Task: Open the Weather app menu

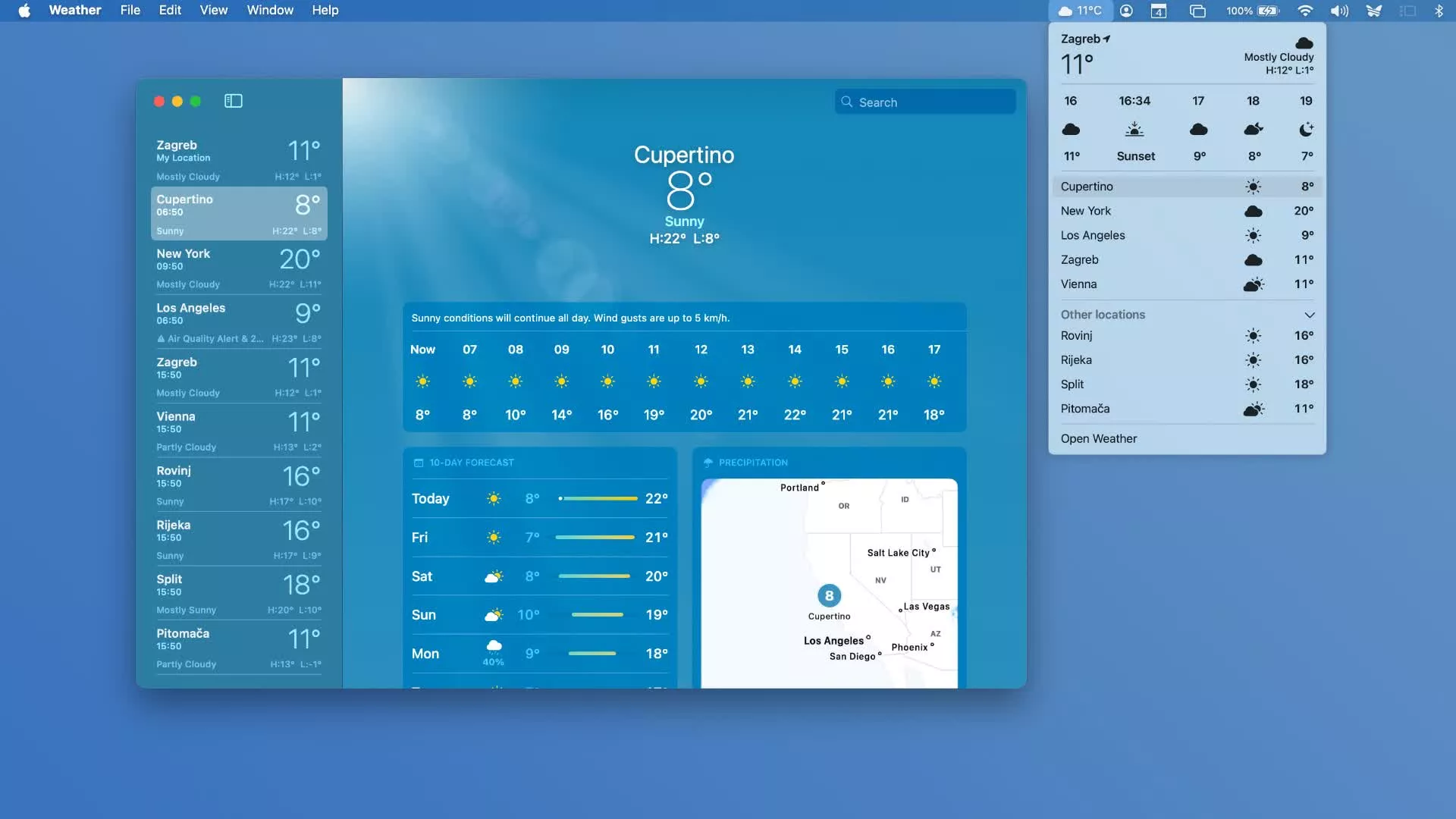Action: (75, 11)
